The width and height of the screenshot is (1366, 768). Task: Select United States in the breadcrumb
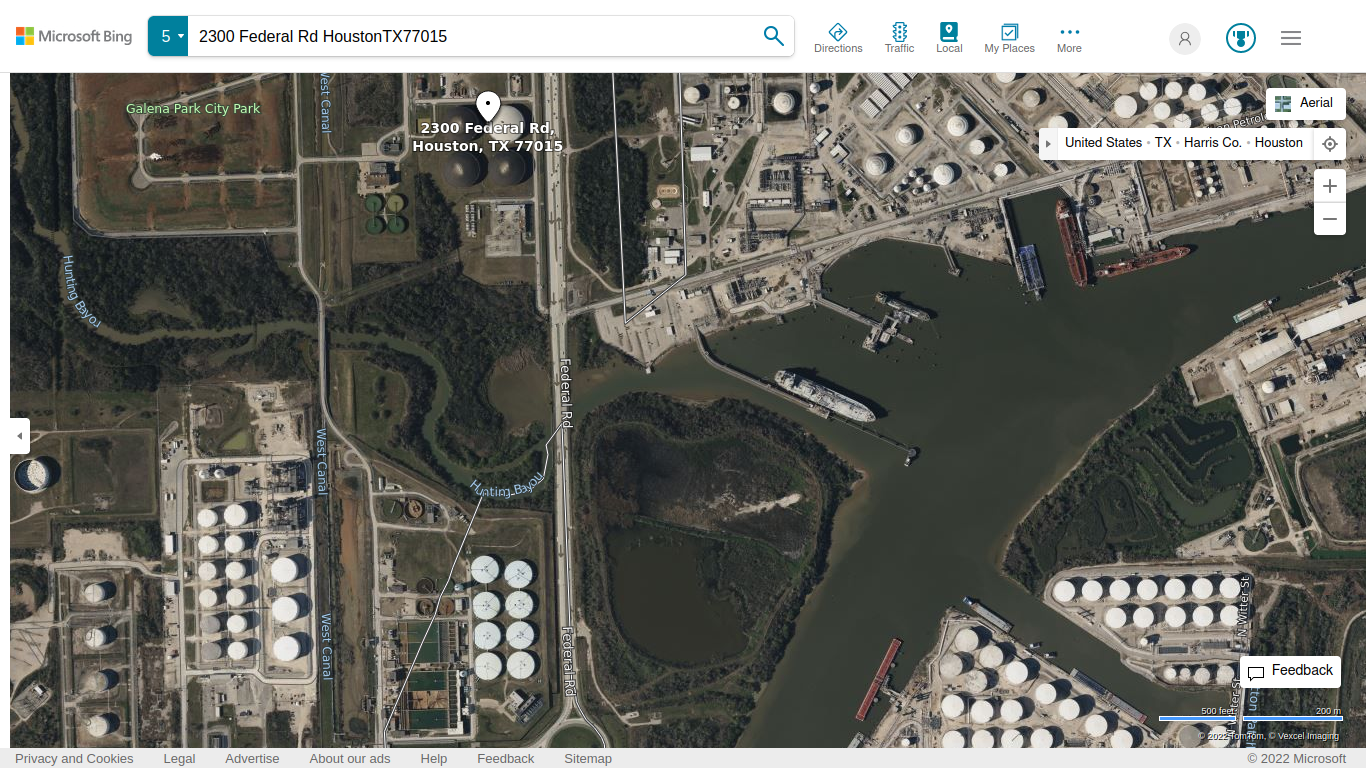point(1103,143)
